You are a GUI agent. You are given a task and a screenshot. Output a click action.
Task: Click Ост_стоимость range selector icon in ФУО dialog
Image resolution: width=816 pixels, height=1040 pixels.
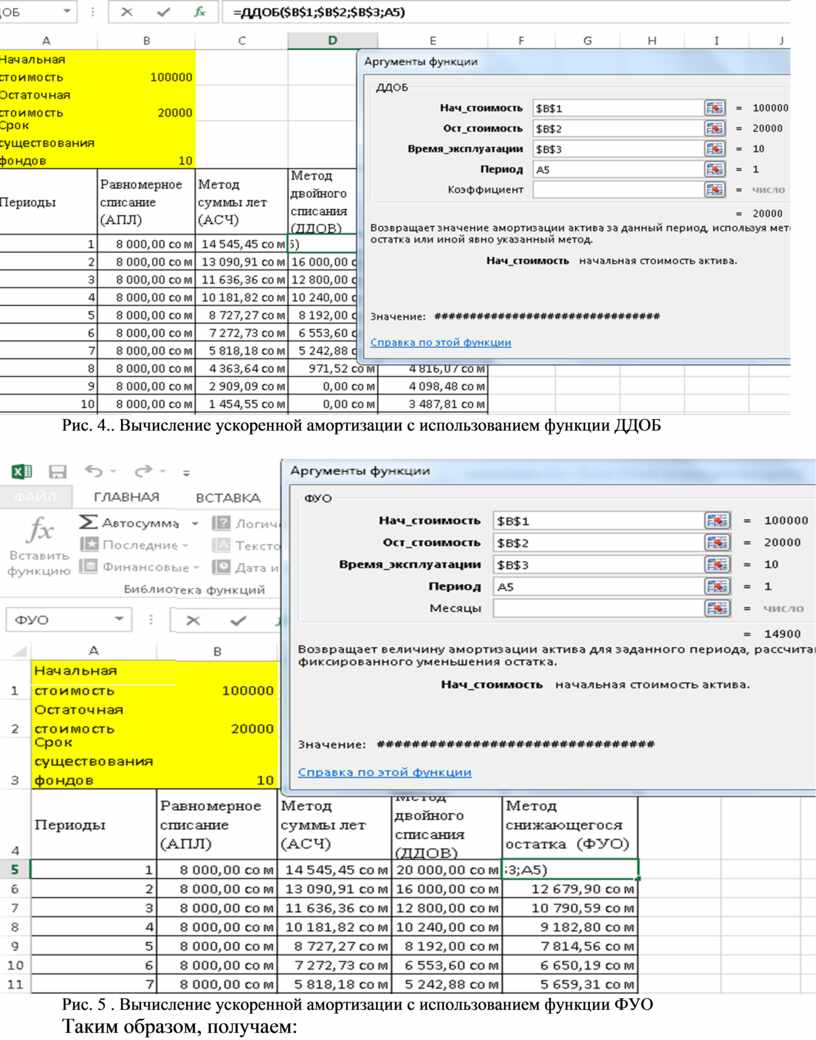pyautogui.click(x=717, y=543)
